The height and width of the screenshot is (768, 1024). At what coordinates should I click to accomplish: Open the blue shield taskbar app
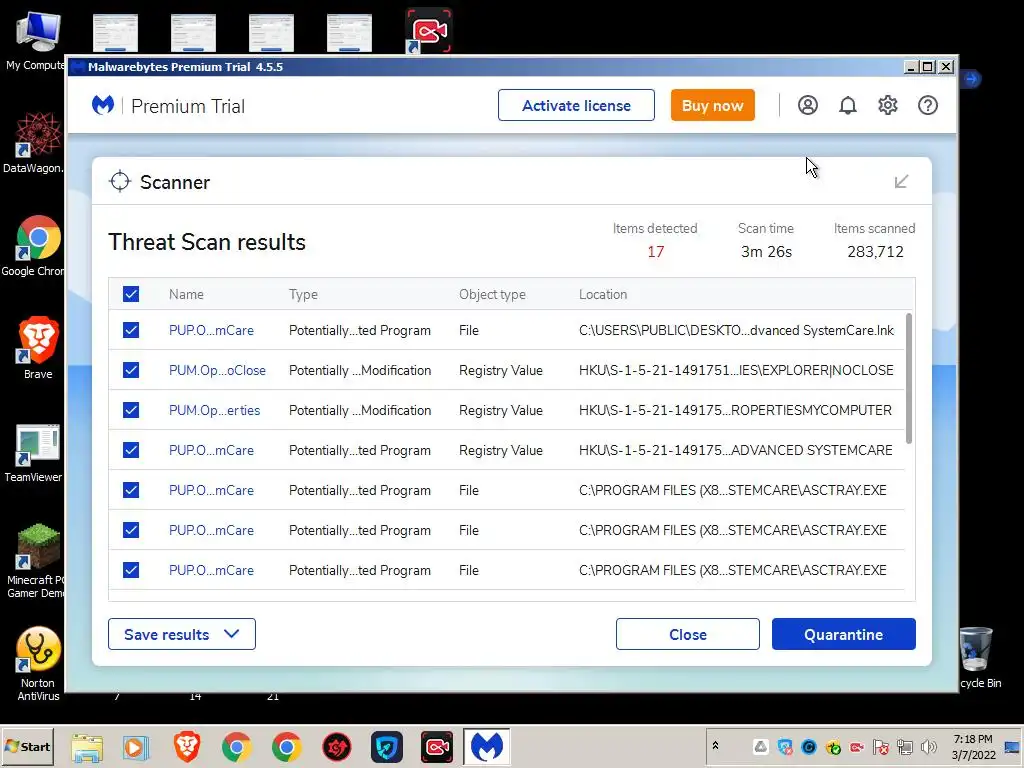coord(387,747)
